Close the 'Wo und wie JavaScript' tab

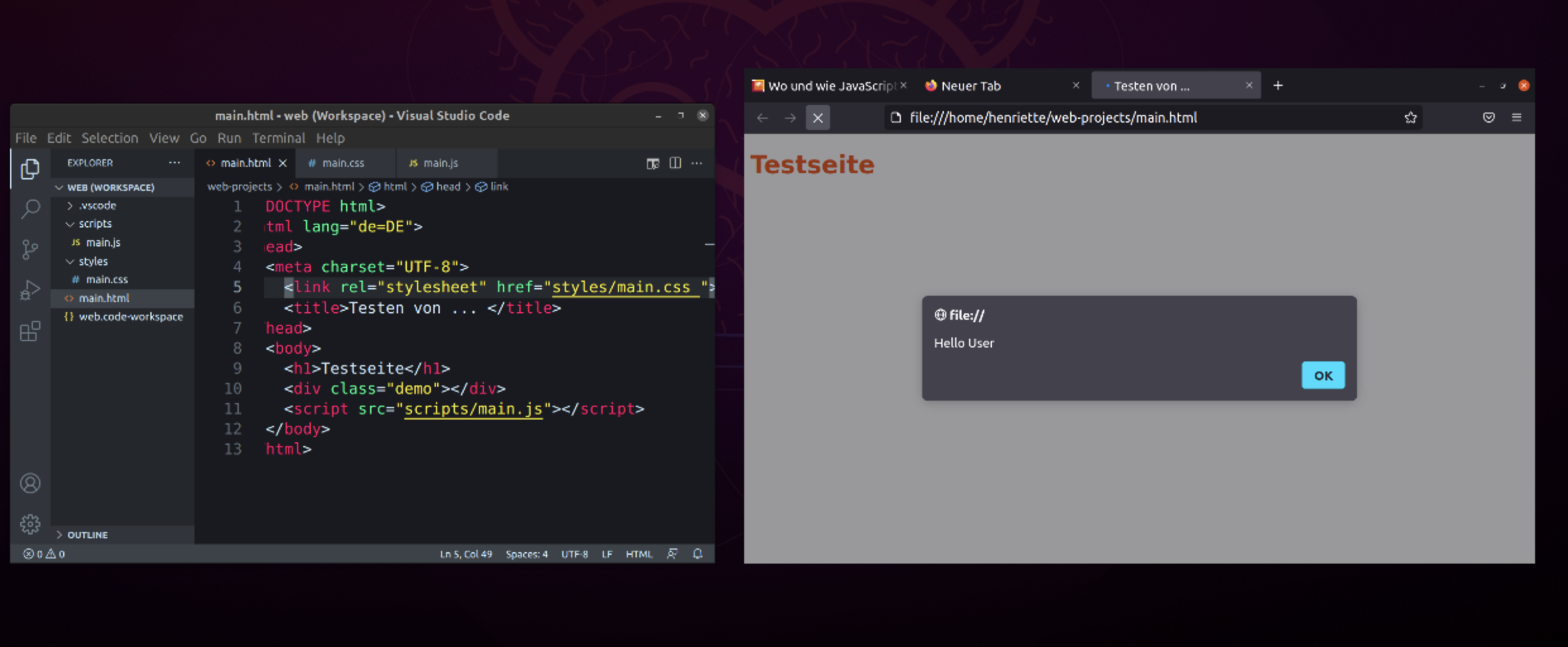click(903, 85)
